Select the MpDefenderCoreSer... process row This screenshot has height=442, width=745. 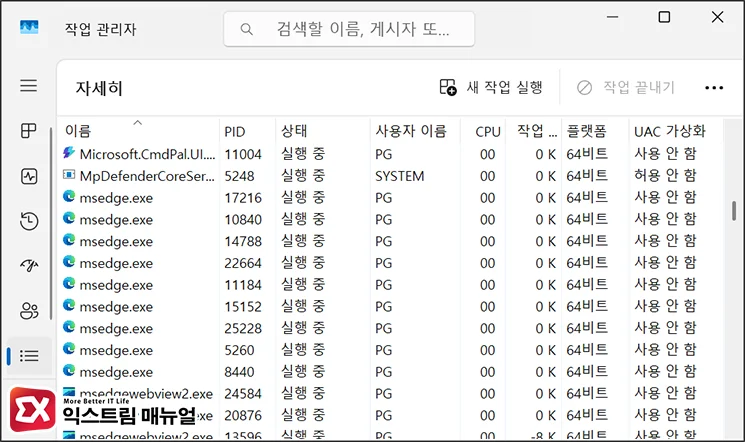[391, 176]
